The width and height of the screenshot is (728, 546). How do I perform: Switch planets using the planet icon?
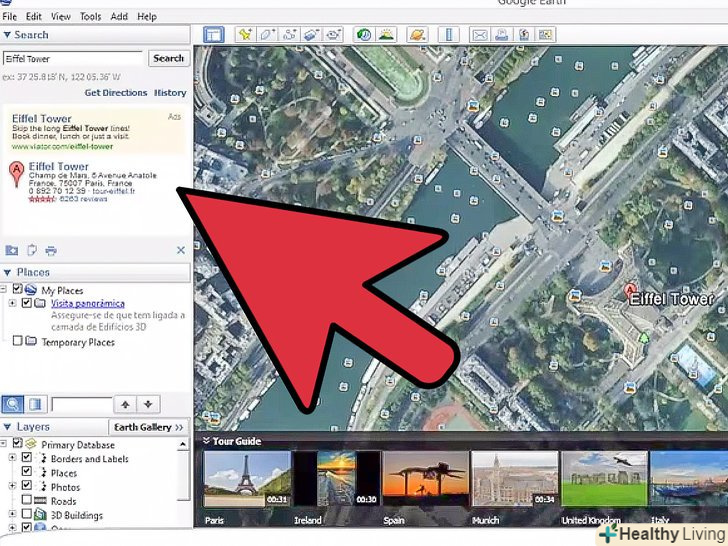[417, 35]
